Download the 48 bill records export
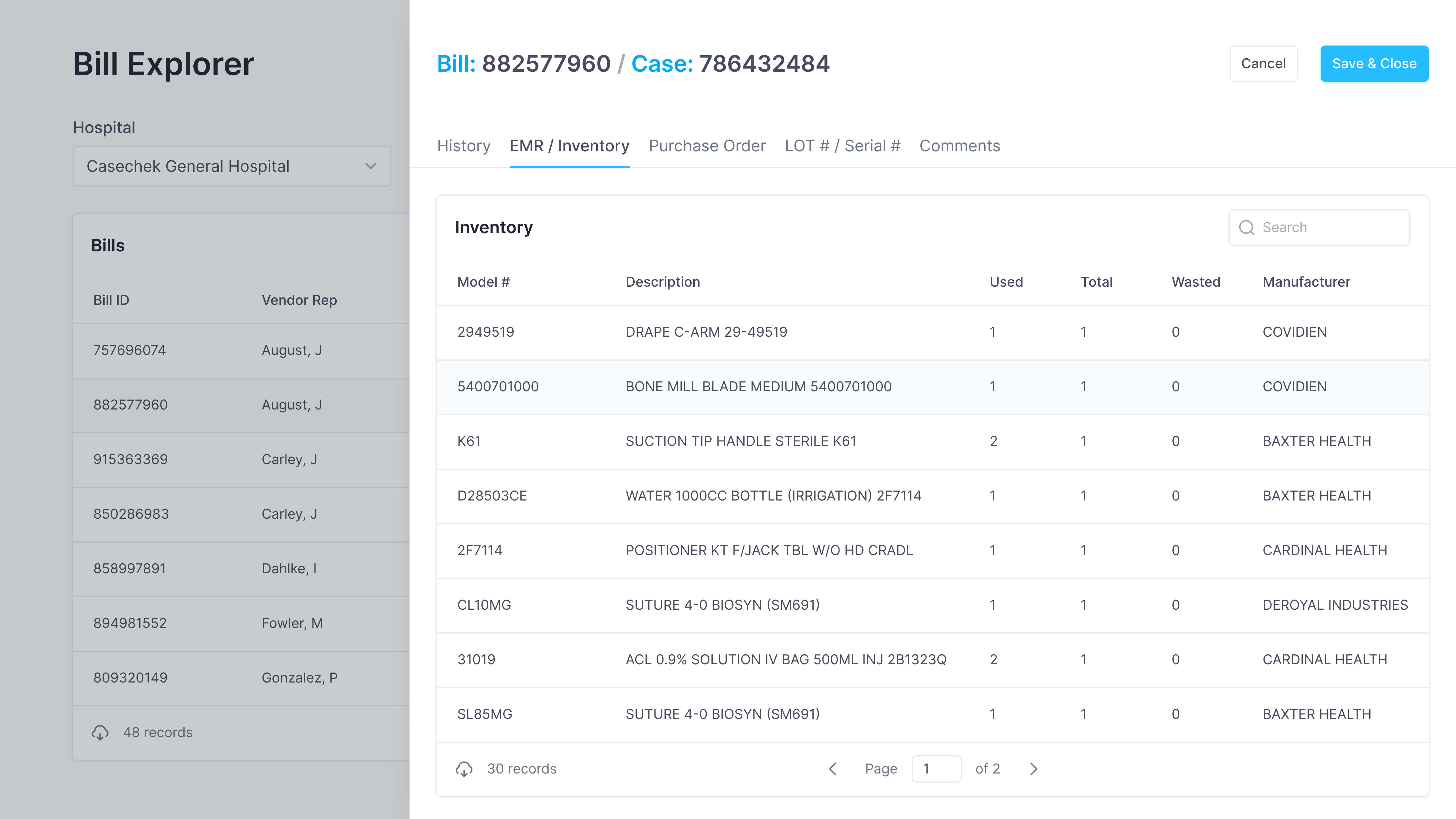This screenshot has height=819, width=1456. tap(101, 733)
